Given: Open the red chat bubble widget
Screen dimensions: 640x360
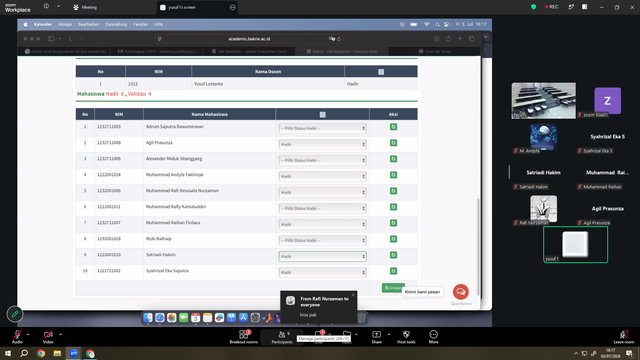Looking at the screenshot, I should [x=461, y=292].
